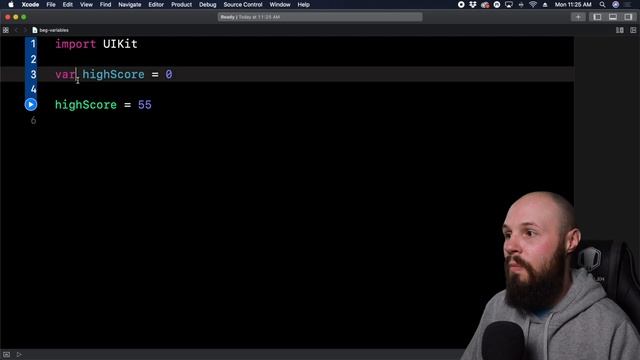Open the View menu
Screen dimensions: 640x360
(86, 4)
